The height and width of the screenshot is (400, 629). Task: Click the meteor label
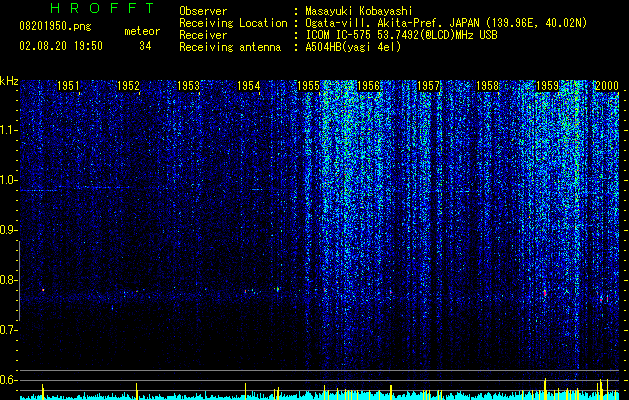coord(142,31)
